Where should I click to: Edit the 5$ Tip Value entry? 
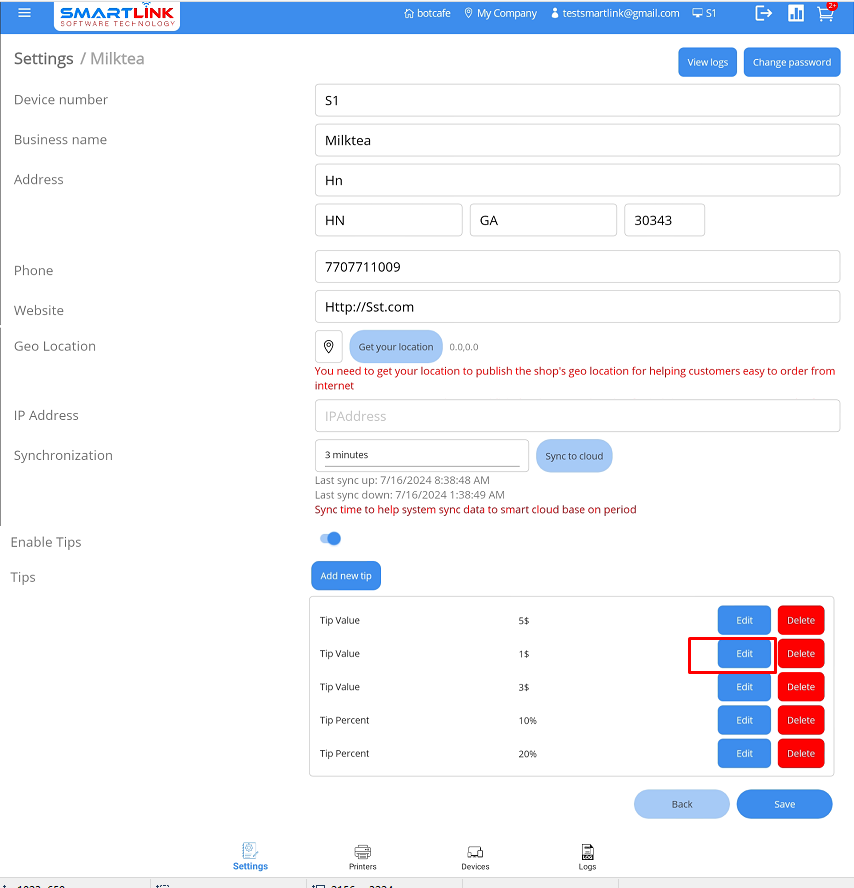(x=744, y=620)
